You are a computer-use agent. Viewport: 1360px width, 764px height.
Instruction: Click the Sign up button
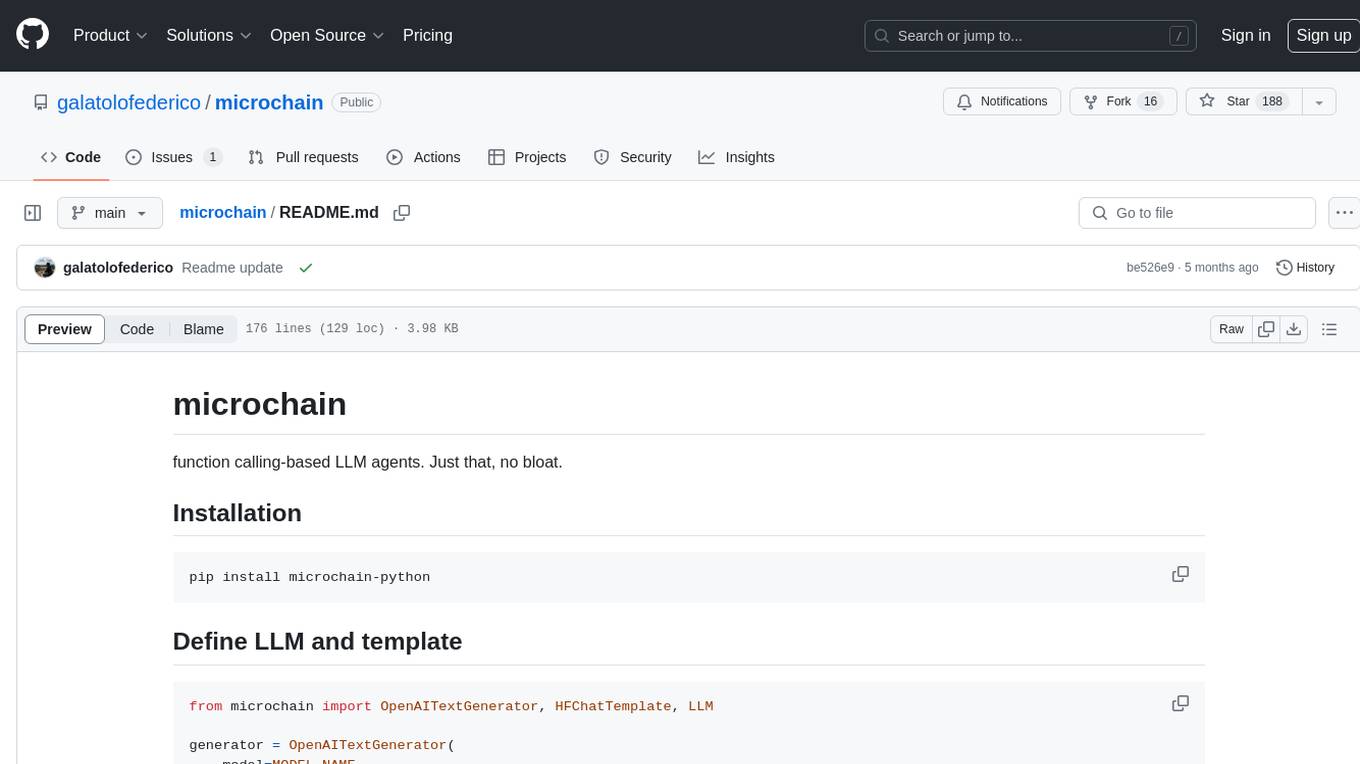click(x=1323, y=35)
